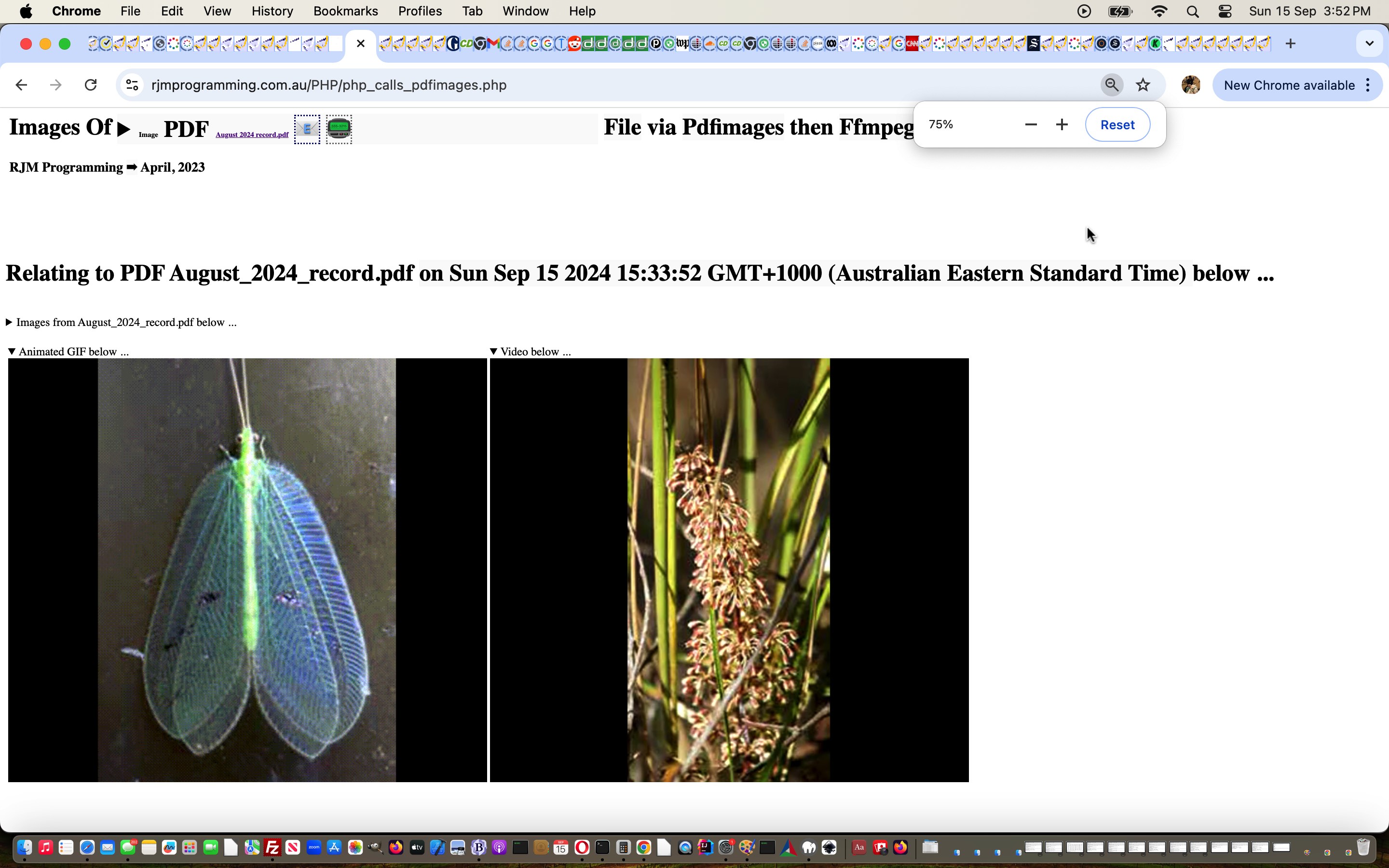Image resolution: width=1389 pixels, height=868 pixels.
Task: Toggle video section visibility
Action: (x=530, y=351)
